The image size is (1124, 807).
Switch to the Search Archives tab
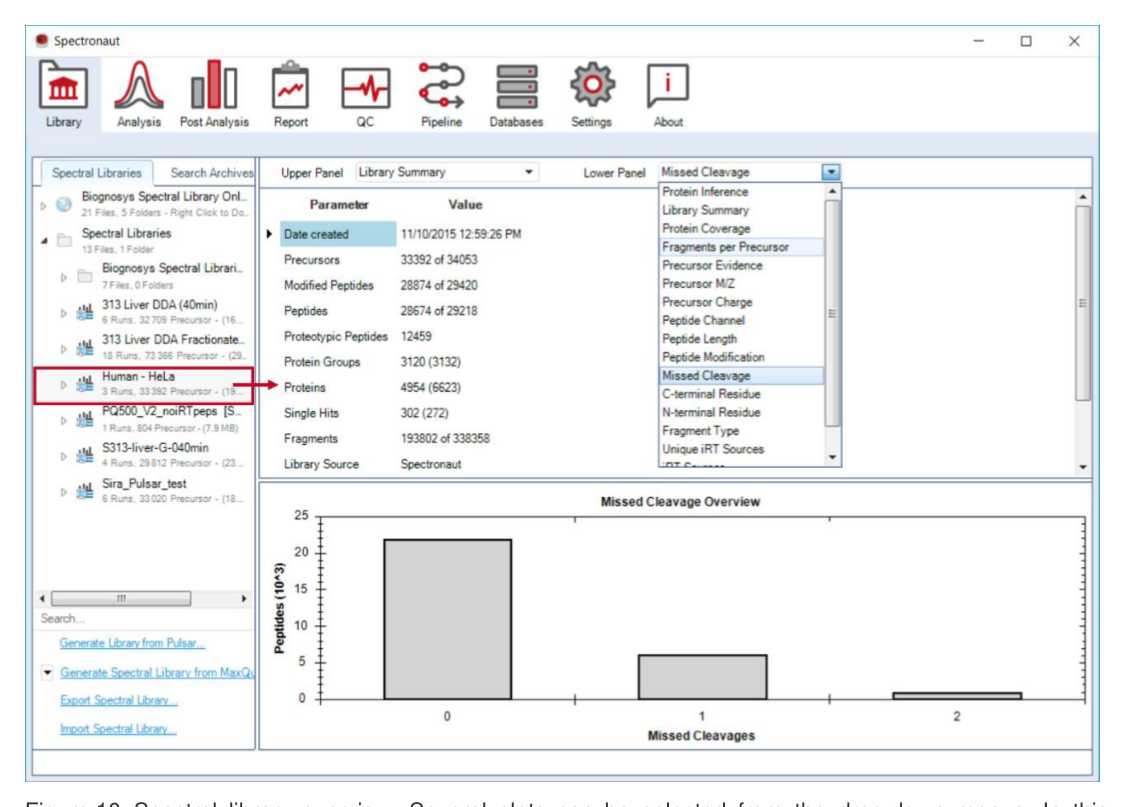pos(211,173)
